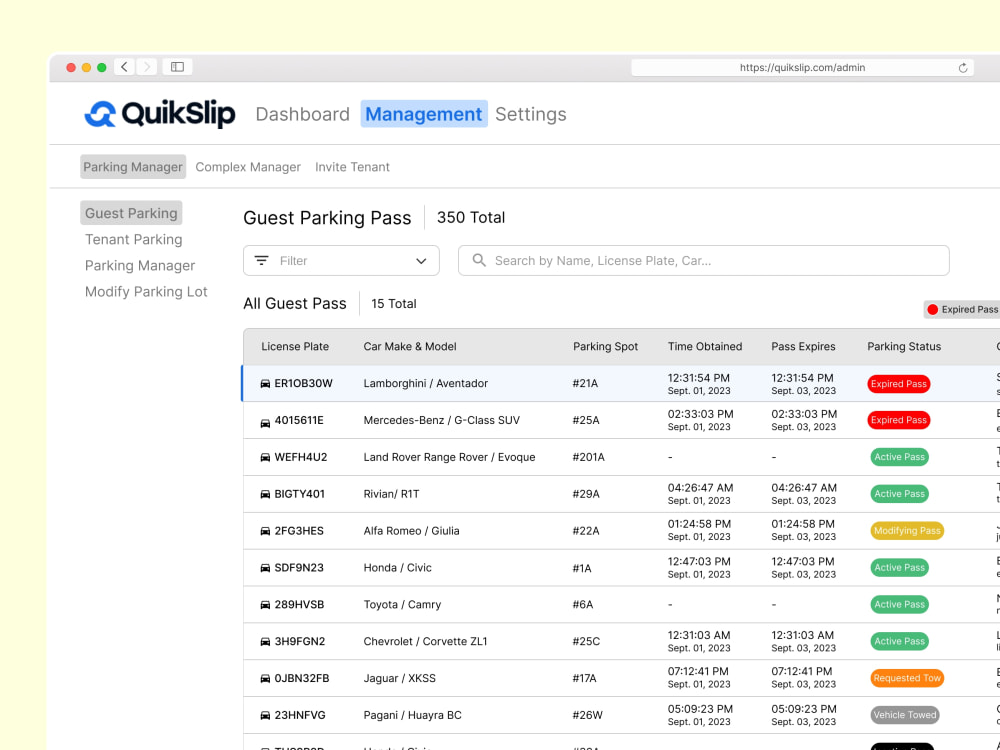Toggle the browser sidebar icon

tap(177, 67)
